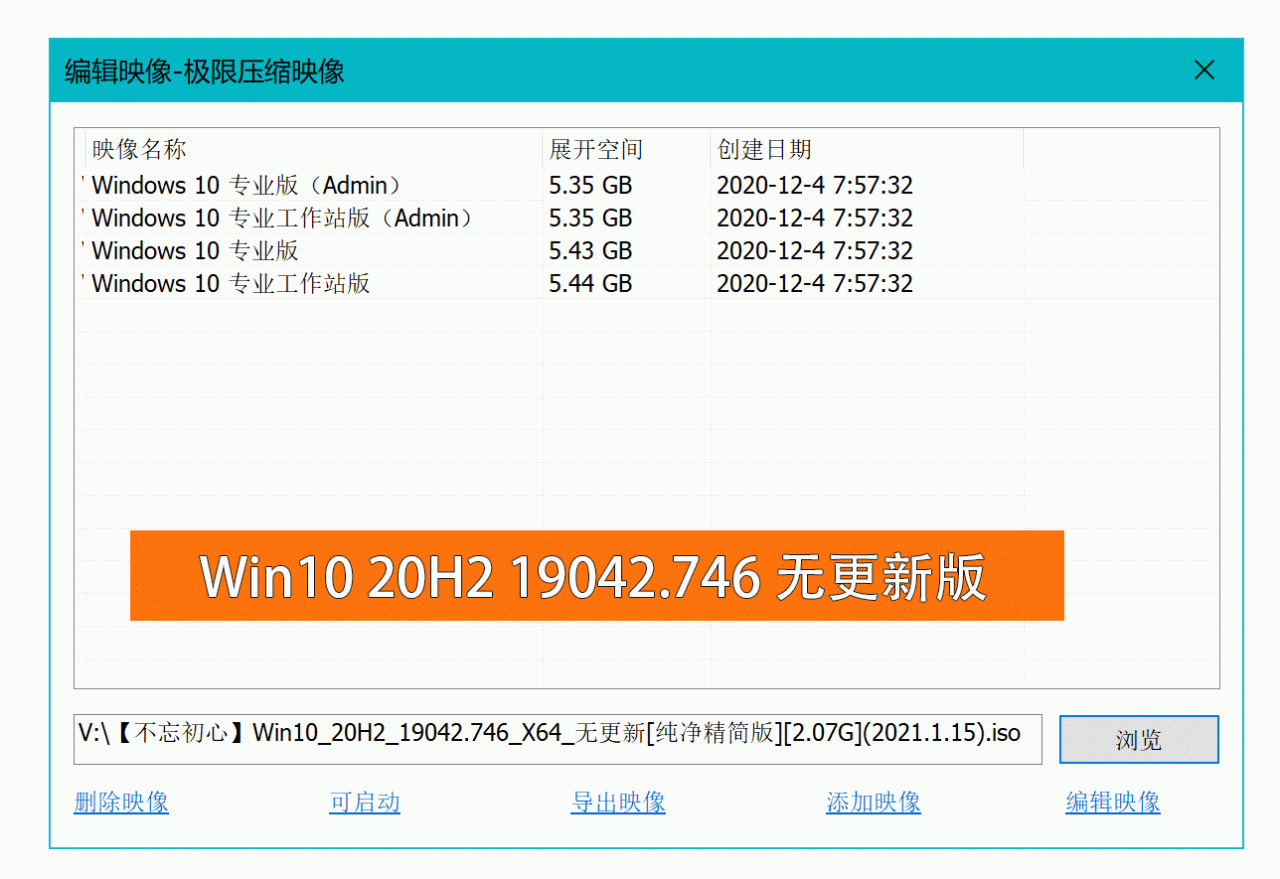Click the 可启动 link
The image size is (1280, 879).
(364, 802)
